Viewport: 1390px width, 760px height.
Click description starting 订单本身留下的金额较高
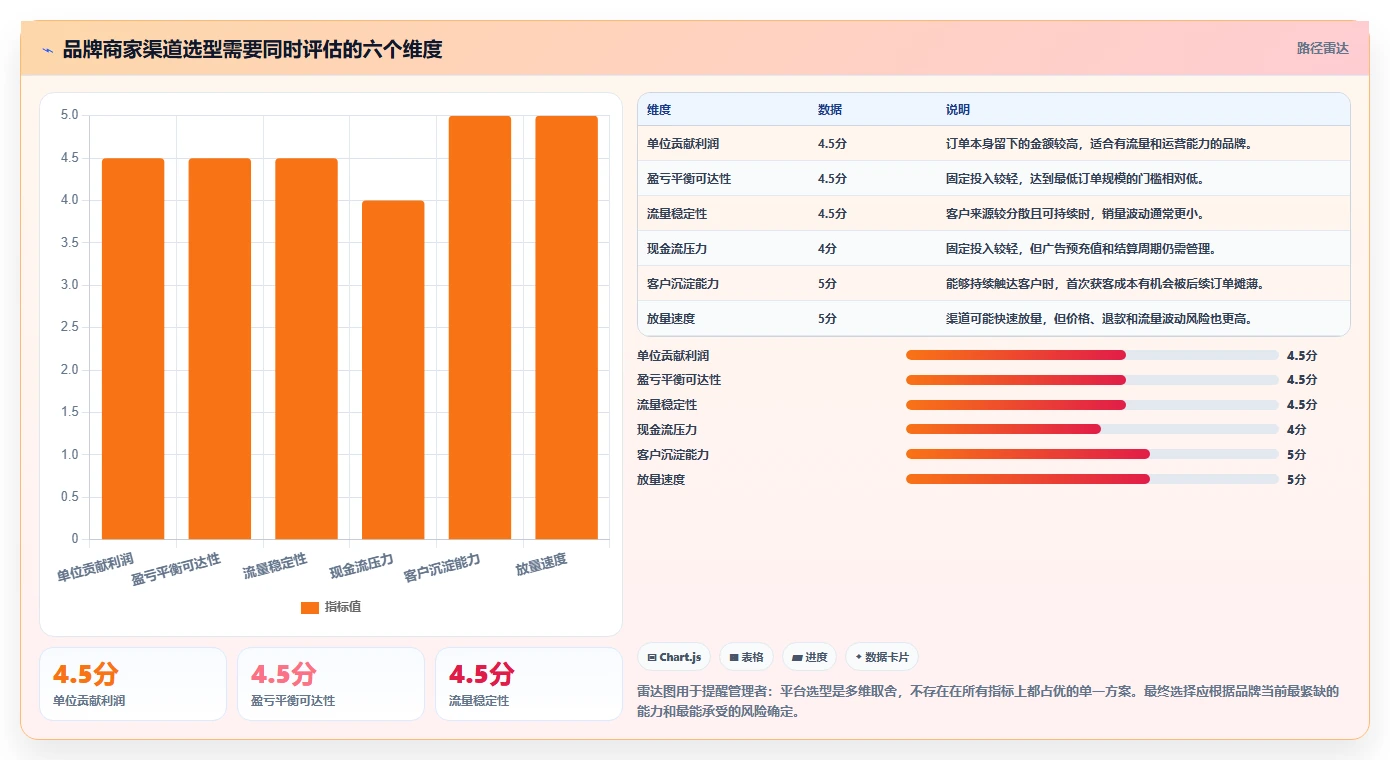point(1099,144)
